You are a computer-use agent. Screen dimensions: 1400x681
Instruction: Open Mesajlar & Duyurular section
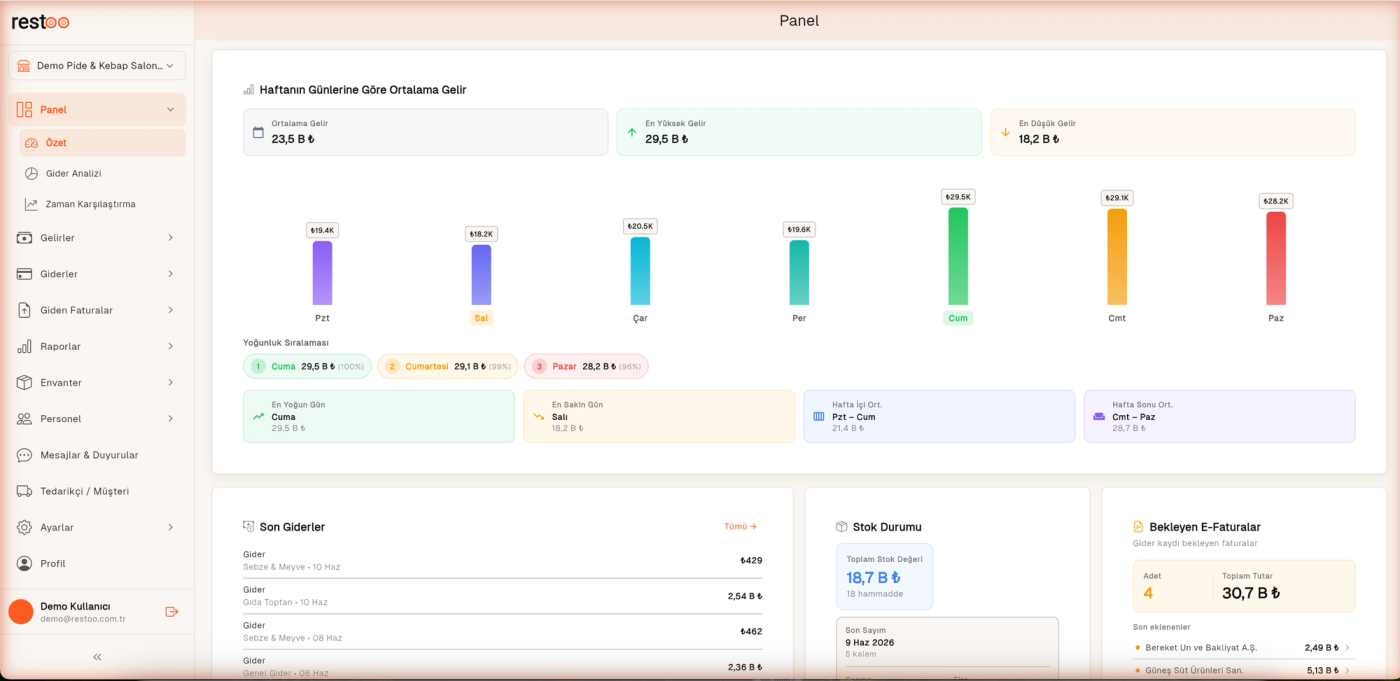point(97,455)
